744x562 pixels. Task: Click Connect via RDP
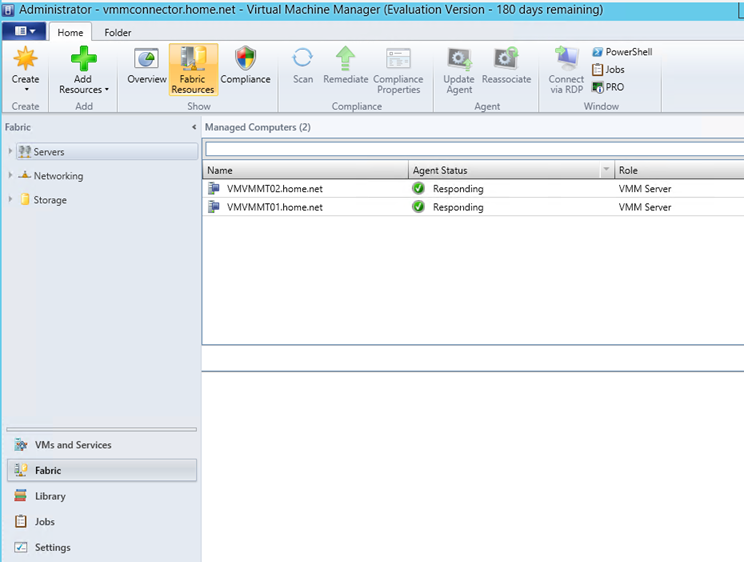(x=566, y=70)
